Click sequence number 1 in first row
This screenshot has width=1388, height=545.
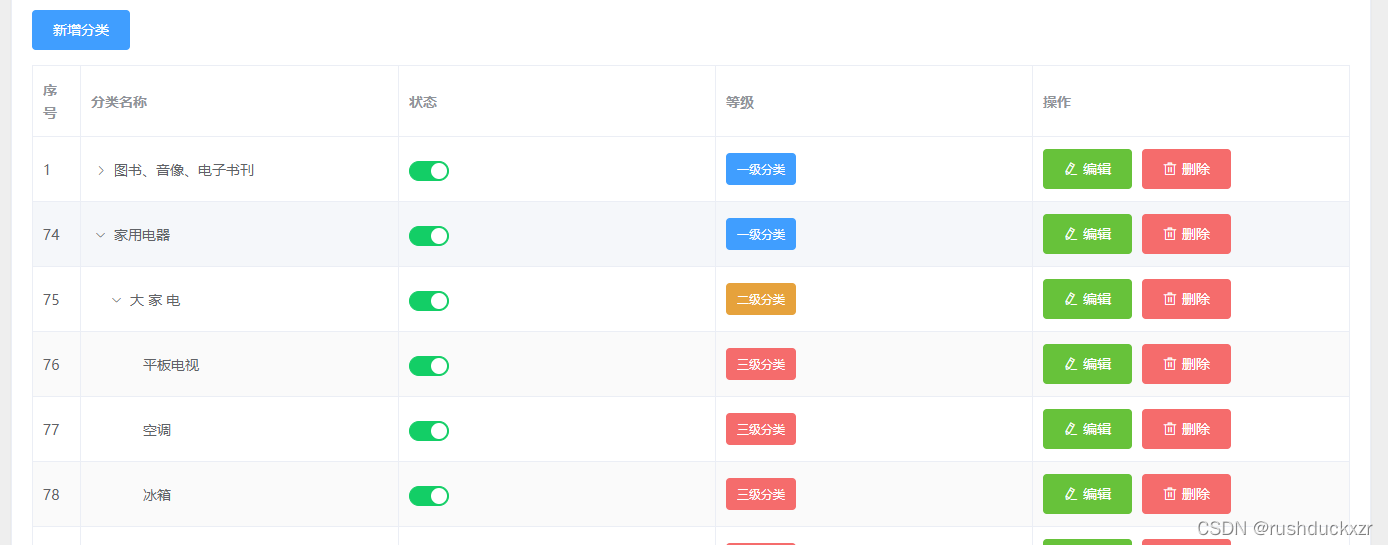47,170
